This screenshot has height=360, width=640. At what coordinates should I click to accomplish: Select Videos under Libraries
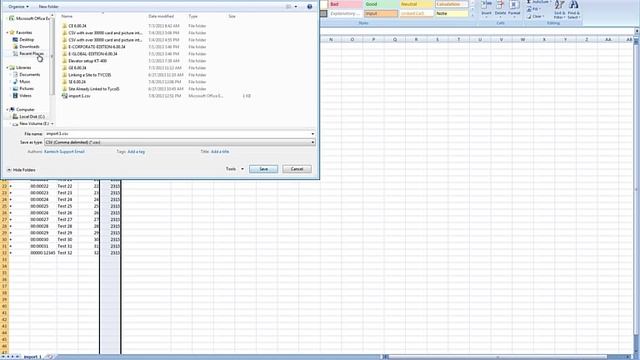point(25,96)
